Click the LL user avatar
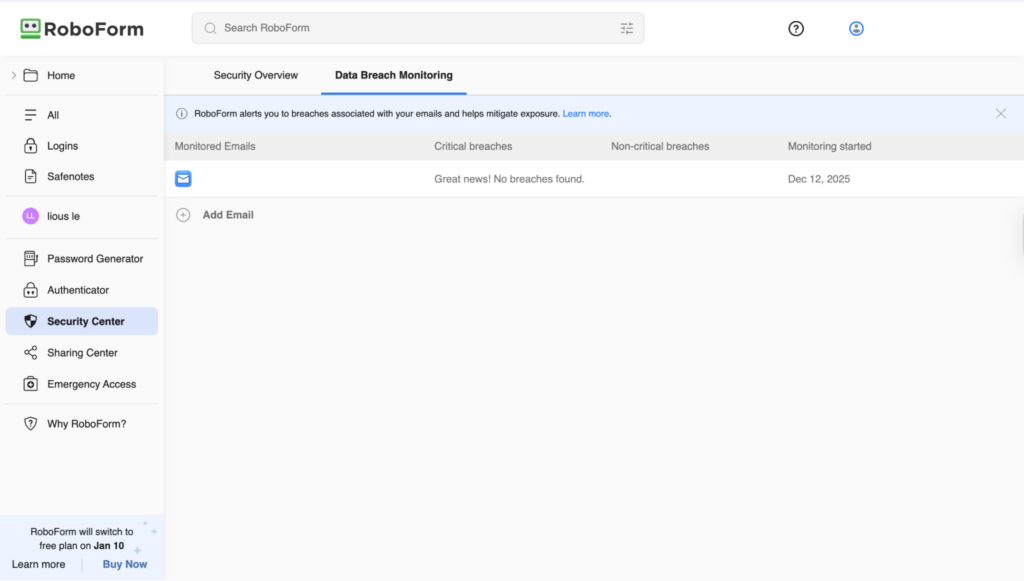The height and width of the screenshot is (581, 1024). [31, 216]
